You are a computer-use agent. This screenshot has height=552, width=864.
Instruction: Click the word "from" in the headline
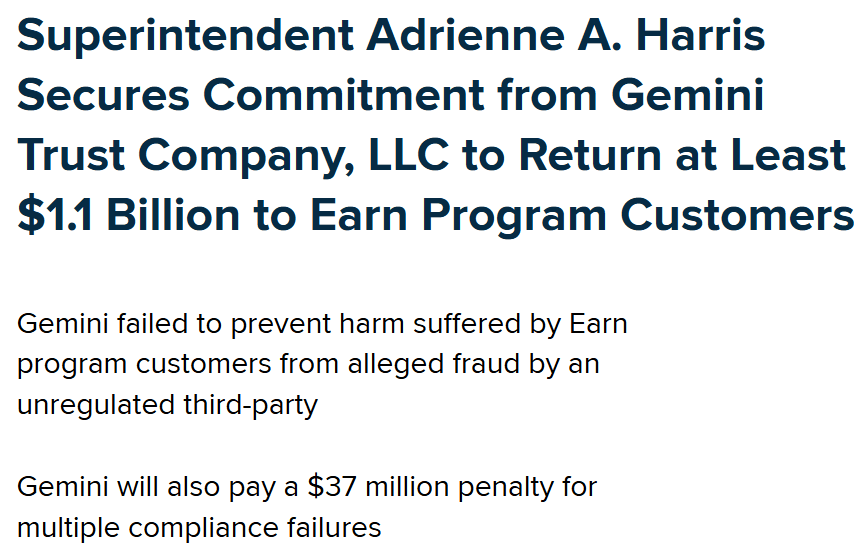(x=548, y=95)
